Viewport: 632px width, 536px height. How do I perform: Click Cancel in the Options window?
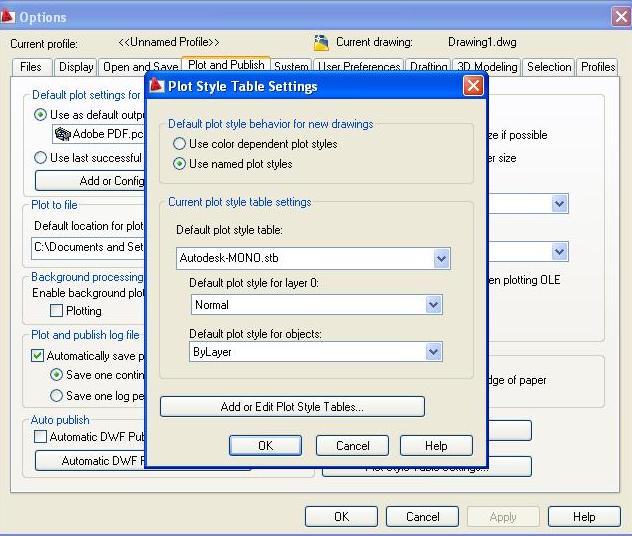tap(422, 517)
